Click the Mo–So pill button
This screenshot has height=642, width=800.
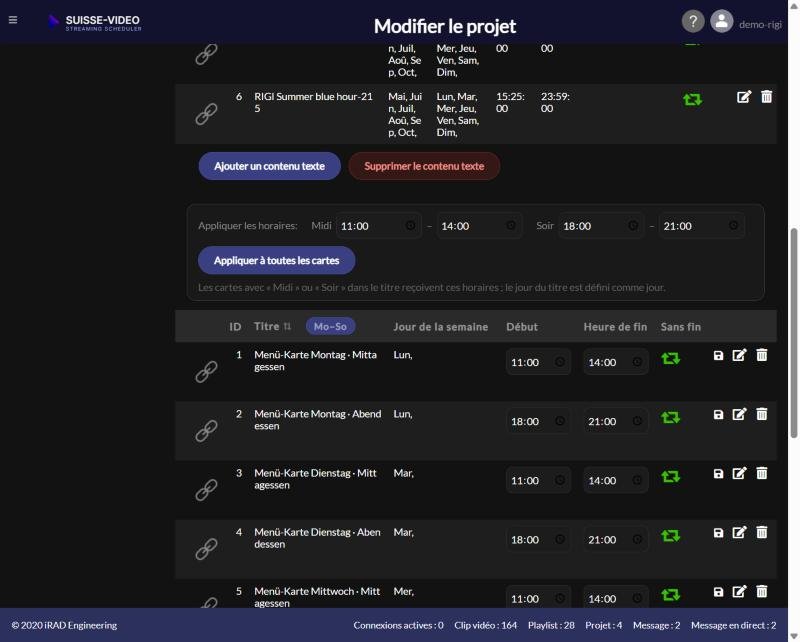tap(330, 327)
